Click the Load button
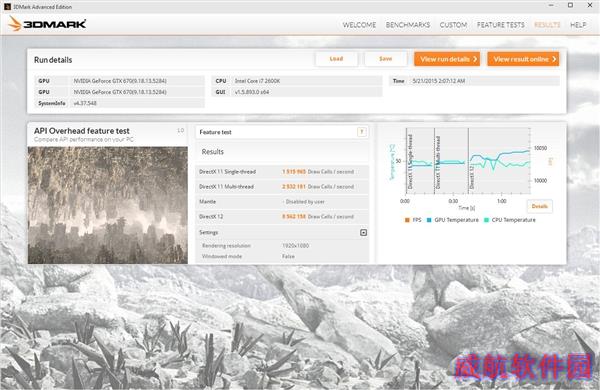 pyautogui.click(x=336, y=59)
